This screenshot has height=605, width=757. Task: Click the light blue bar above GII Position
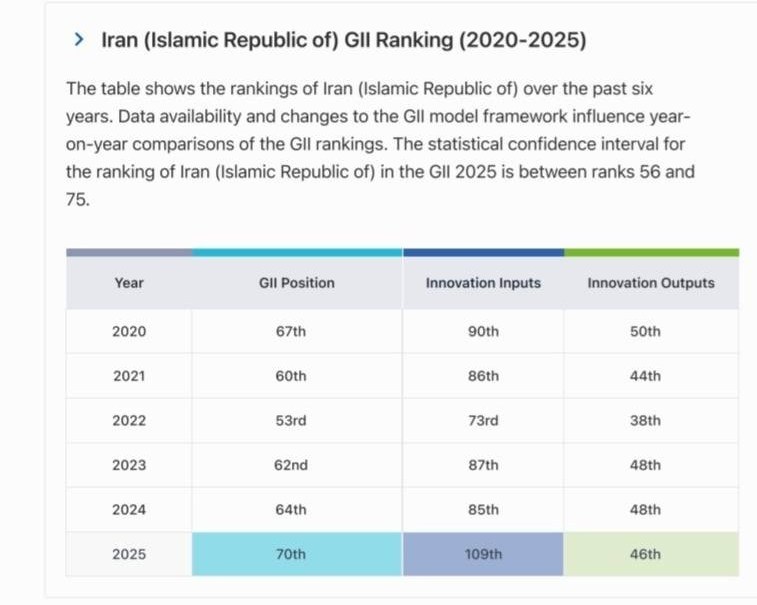pyautogui.click(x=296, y=252)
